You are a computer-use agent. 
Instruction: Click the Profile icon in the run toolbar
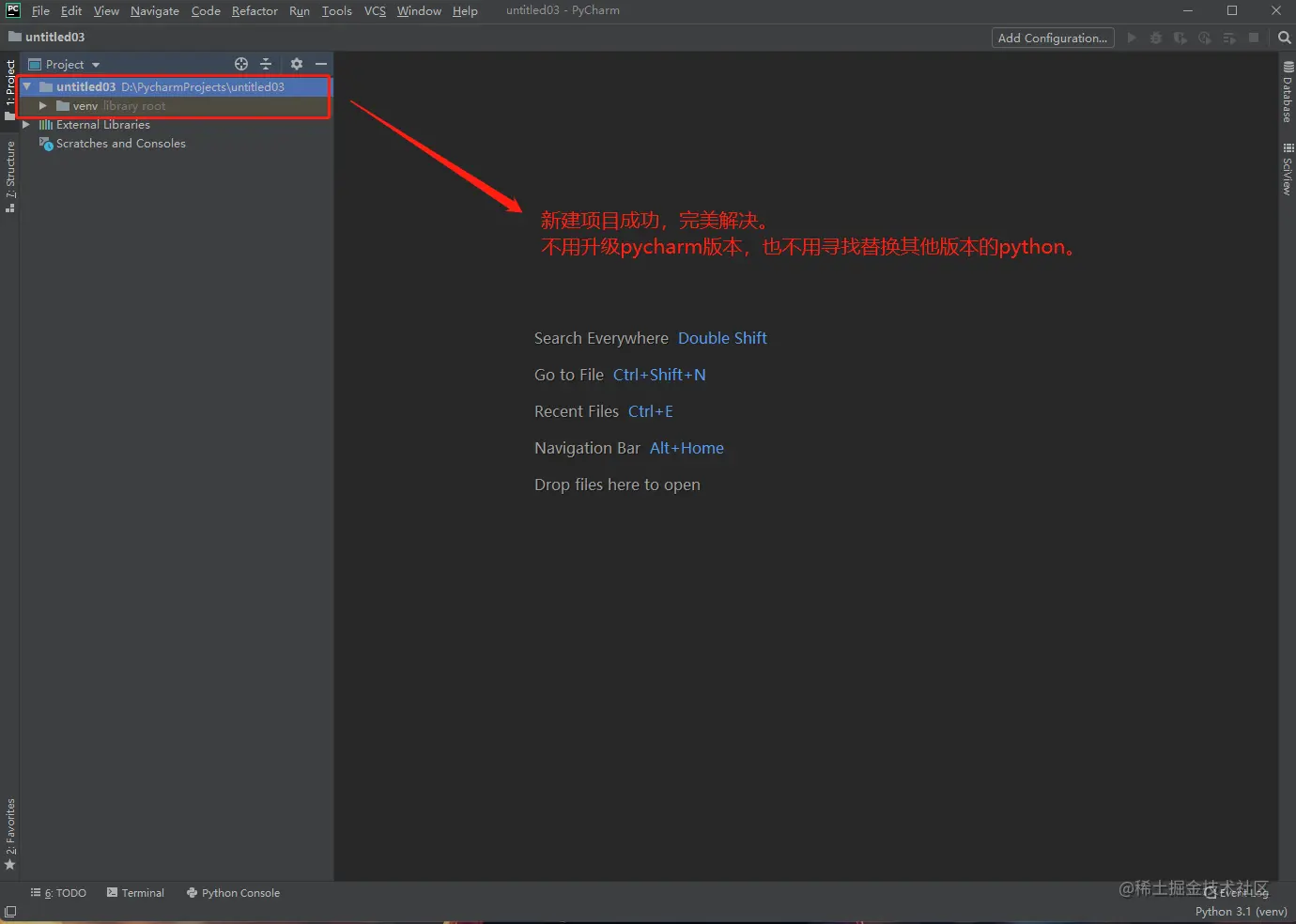[x=1205, y=38]
